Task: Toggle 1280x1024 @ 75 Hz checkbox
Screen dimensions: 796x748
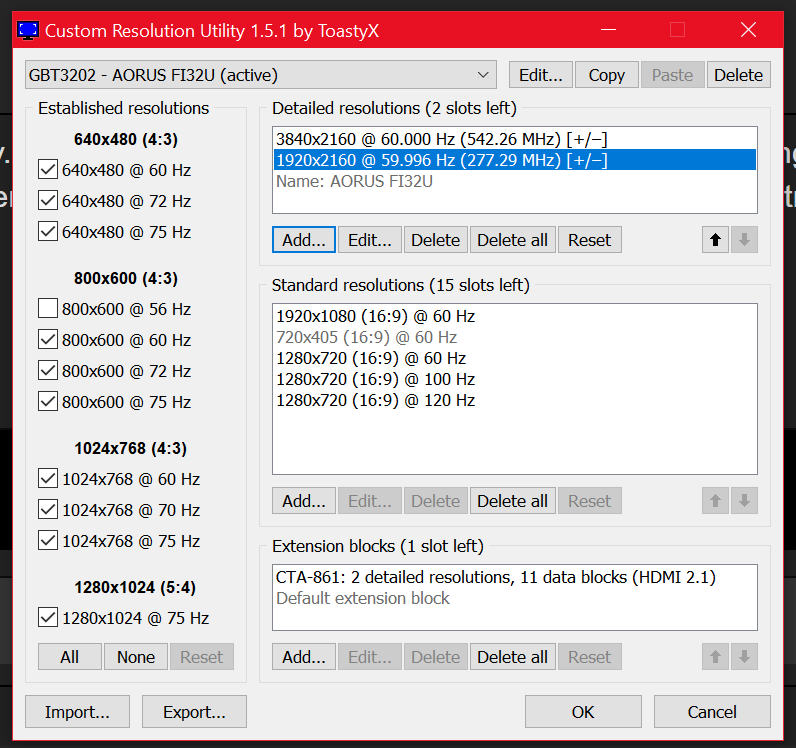Action: pyautogui.click(x=47, y=618)
